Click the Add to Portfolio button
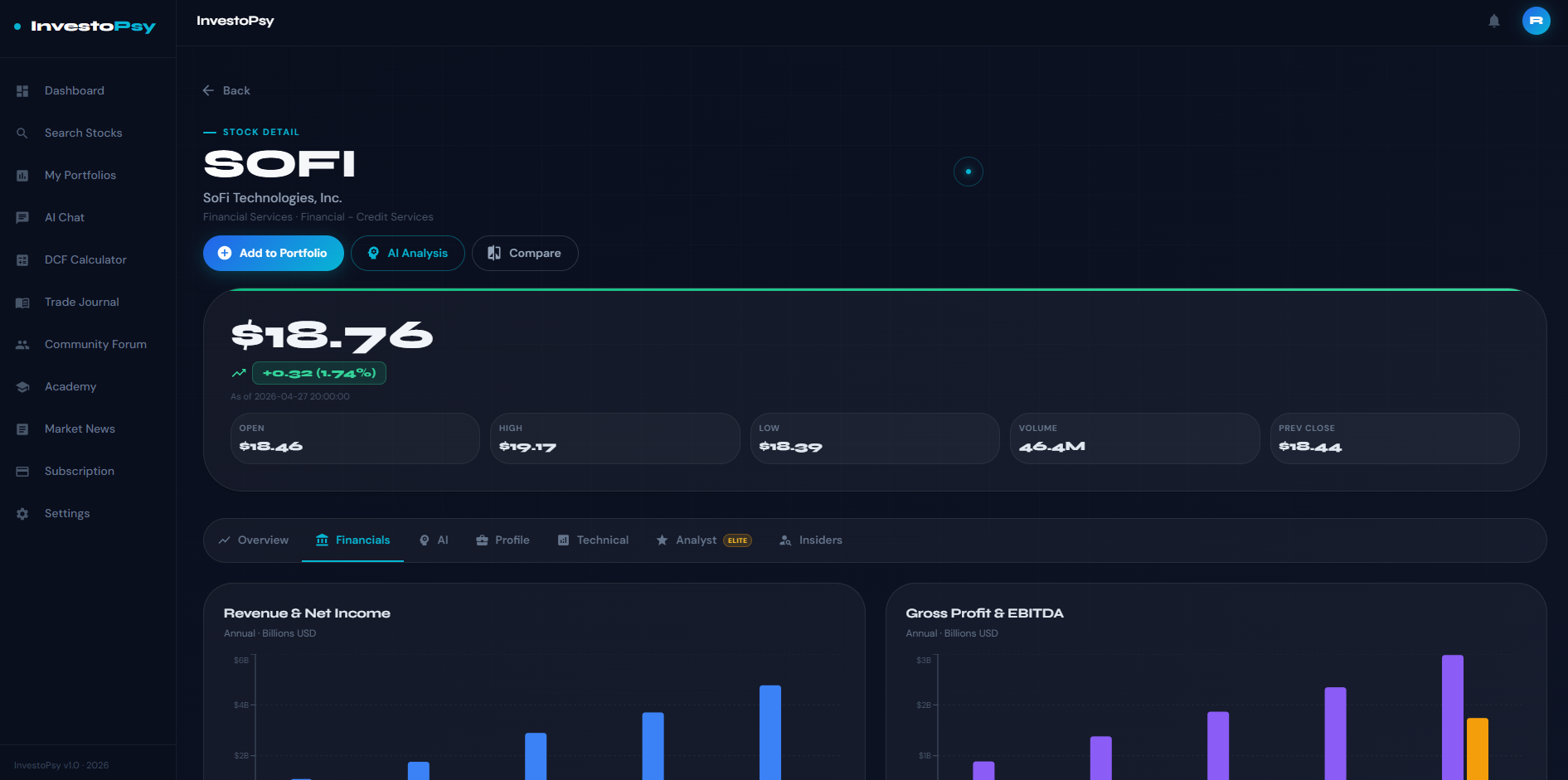This screenshot has width=1568, height=780. pos(274,253)
